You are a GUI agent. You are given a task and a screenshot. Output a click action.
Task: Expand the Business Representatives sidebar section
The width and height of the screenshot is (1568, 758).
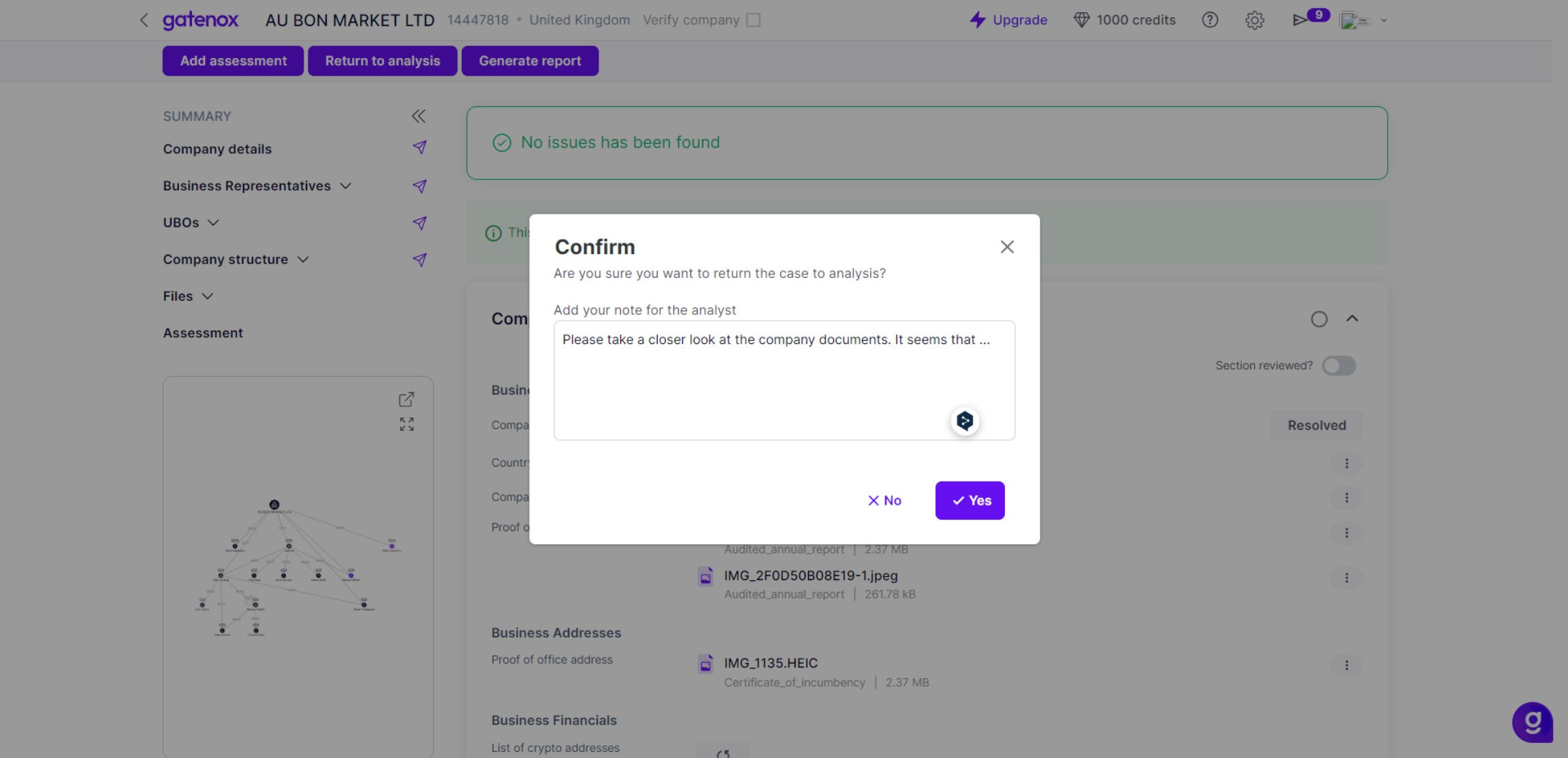[346, 186]
